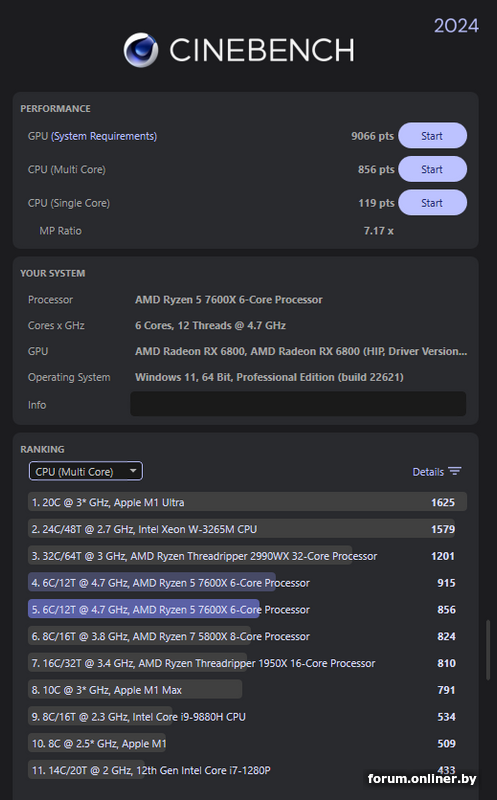497x800 pixels.
Task: Select the highlighted 856 score ranking row
Action: click(x=247, y=610)
